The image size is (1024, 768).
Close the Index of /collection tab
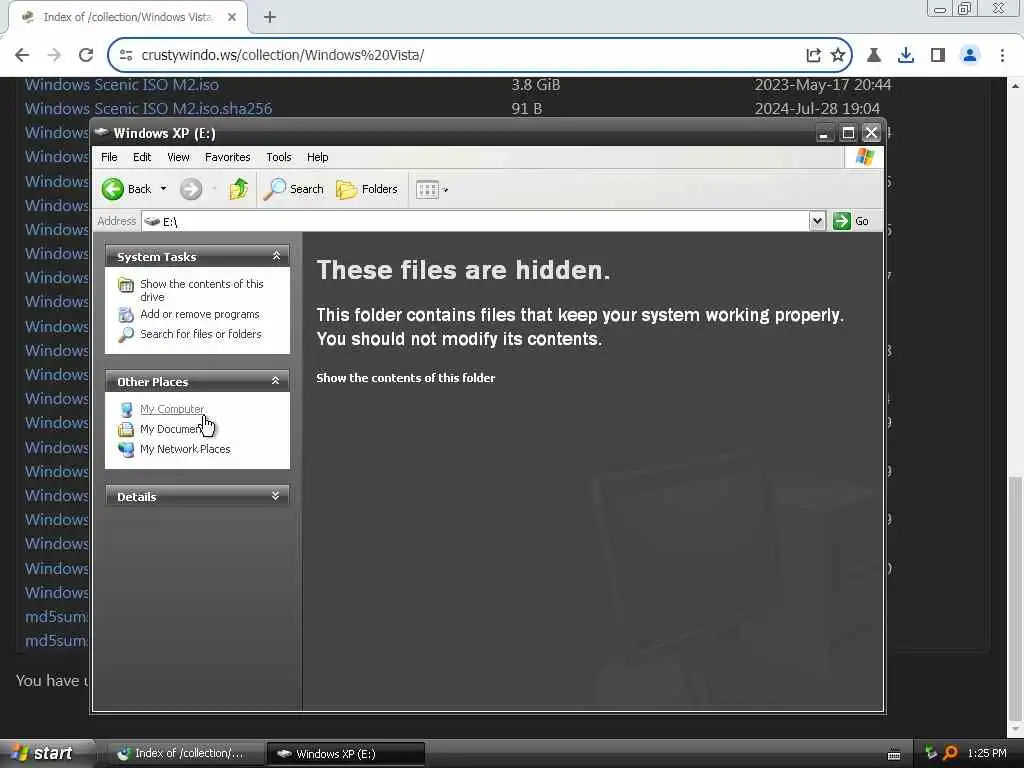point(232,17)
